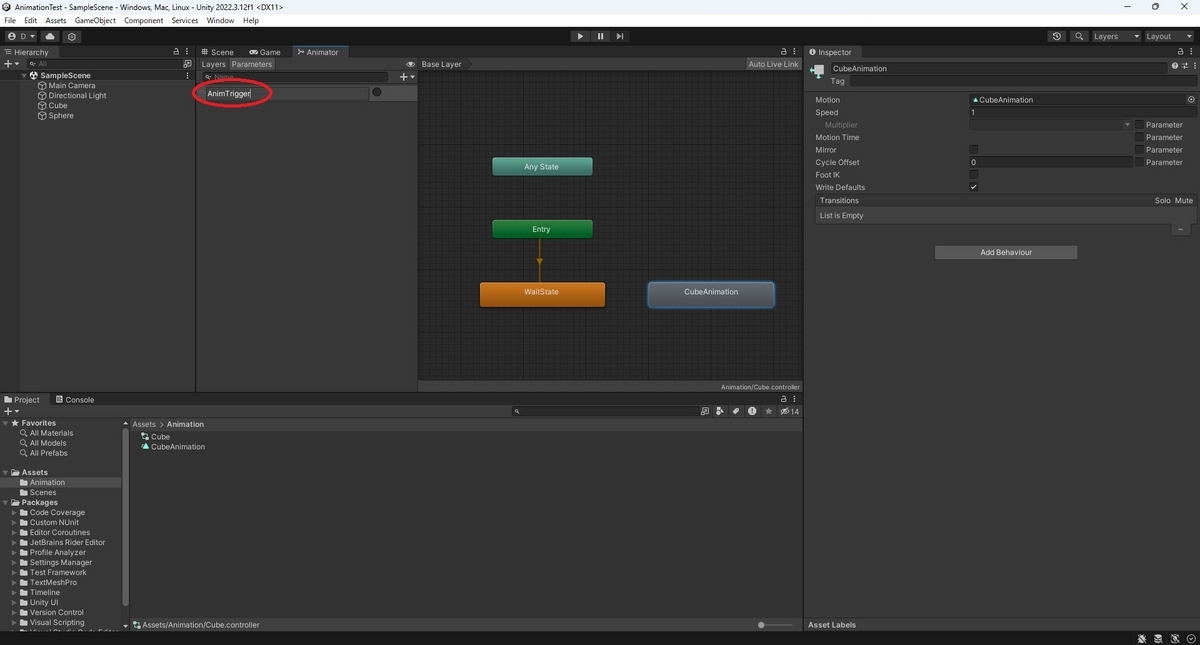Toggle the Auto Live Link button
1200x645 pixels.
774,64
